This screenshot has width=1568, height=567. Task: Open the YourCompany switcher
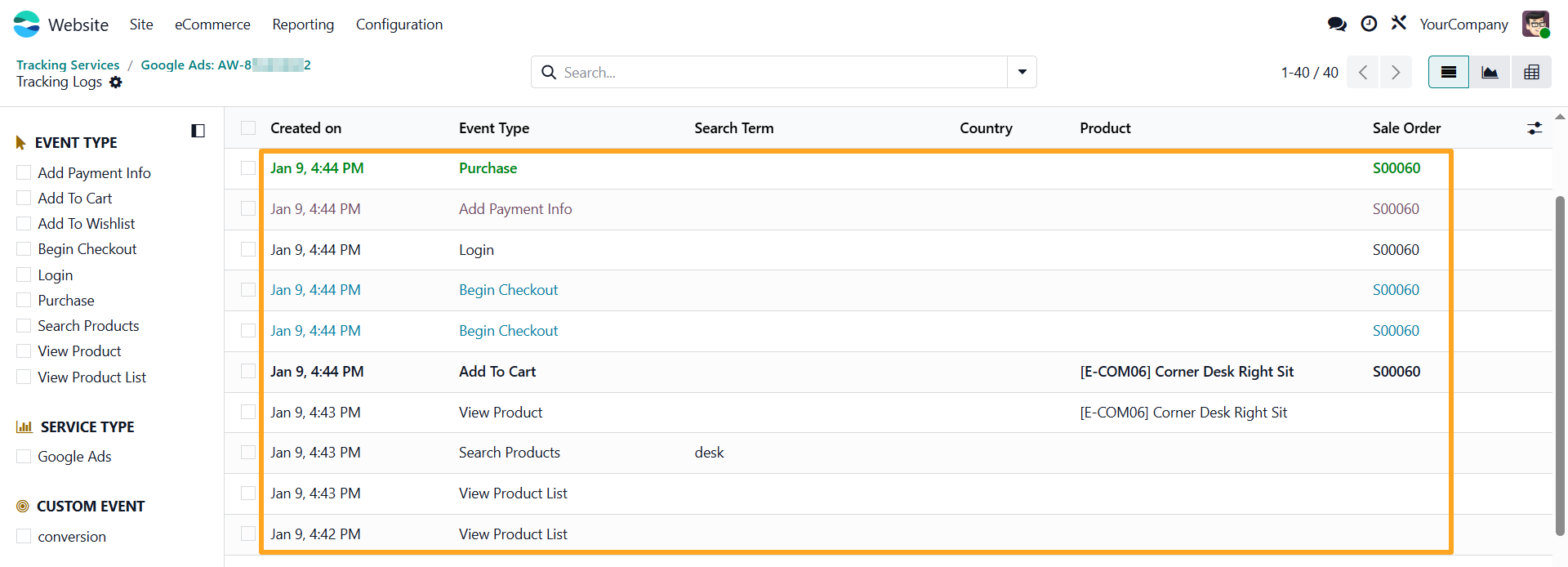click(1463, 25)
